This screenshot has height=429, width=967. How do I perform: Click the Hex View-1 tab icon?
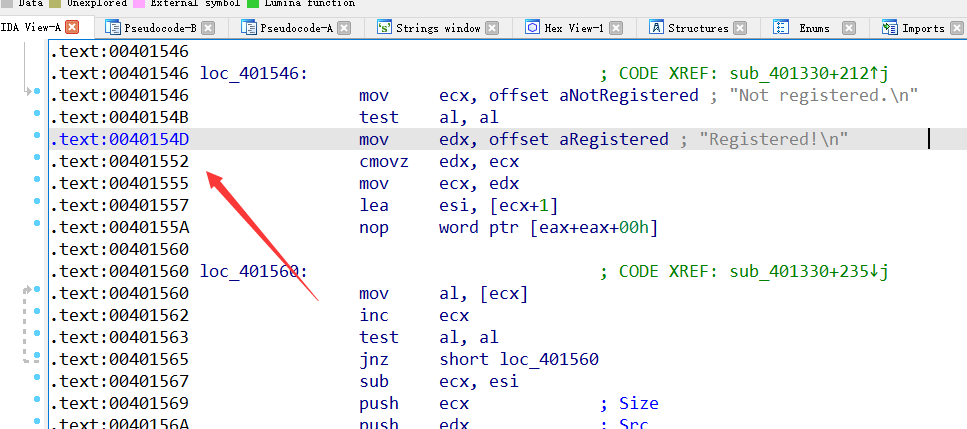[x=532, y=28]
